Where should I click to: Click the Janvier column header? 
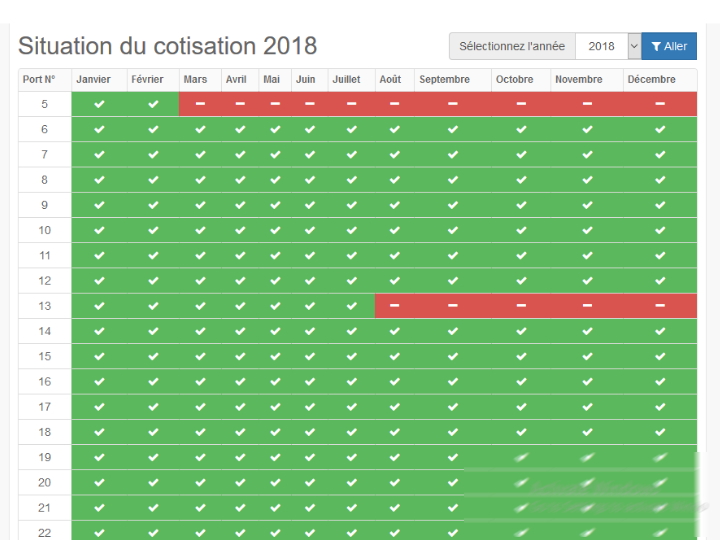pos(94,79)
